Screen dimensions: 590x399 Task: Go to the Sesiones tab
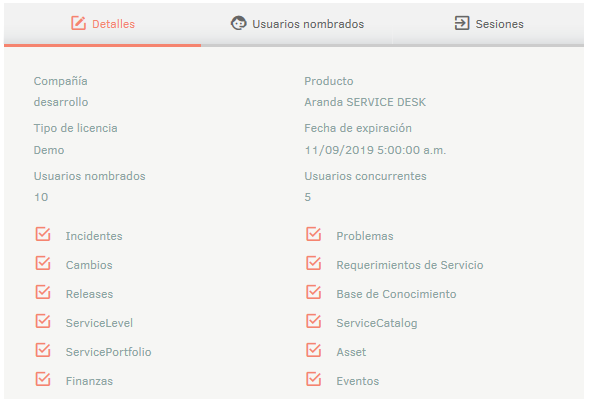(488, 24)
